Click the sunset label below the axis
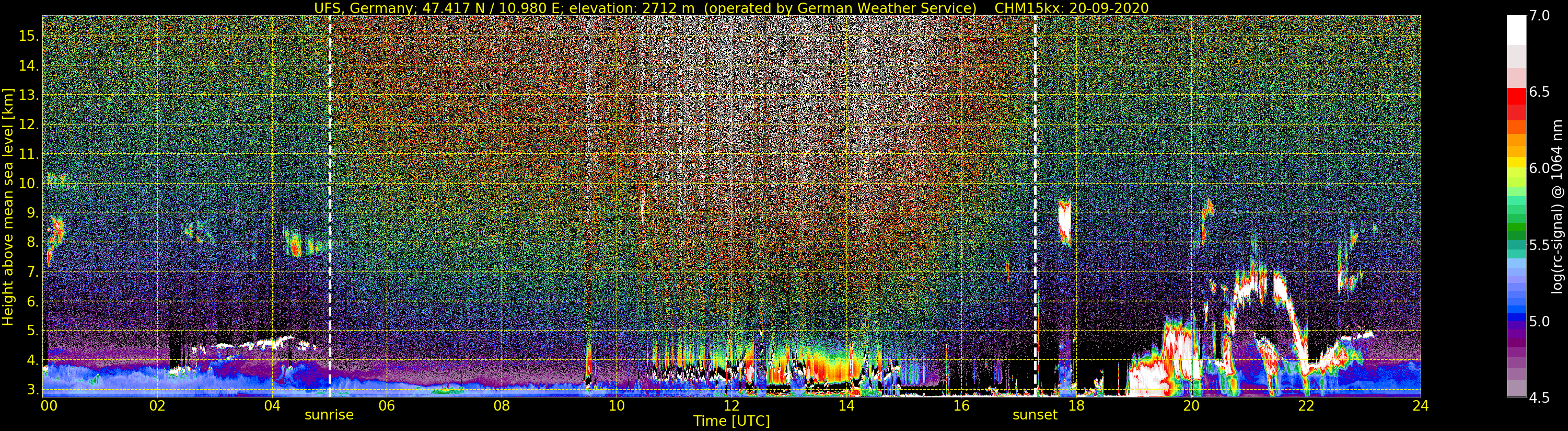This screenshot has width=1568, height=431. point(1035,415)
